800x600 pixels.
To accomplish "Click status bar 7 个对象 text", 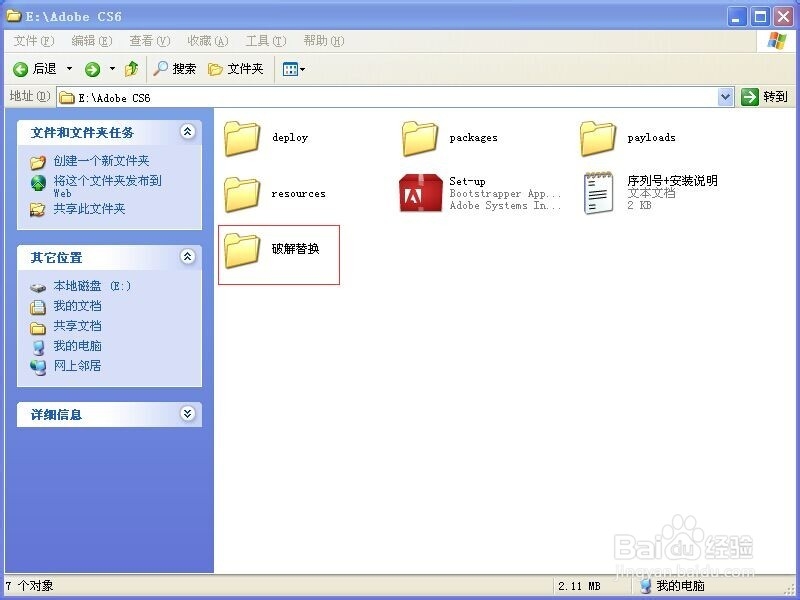I will tap(30, 586).
